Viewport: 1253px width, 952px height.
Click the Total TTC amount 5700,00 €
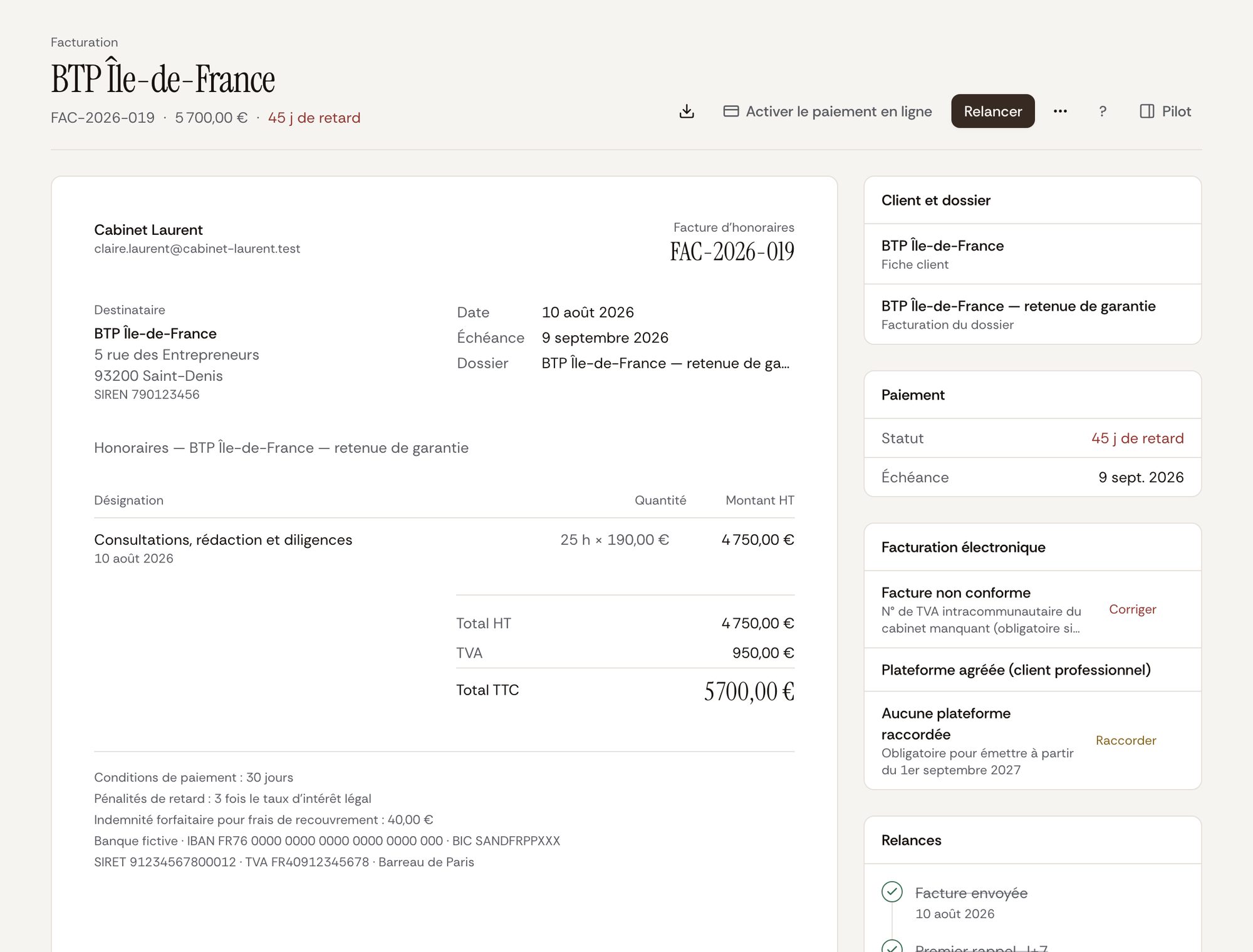pos(749,691)
